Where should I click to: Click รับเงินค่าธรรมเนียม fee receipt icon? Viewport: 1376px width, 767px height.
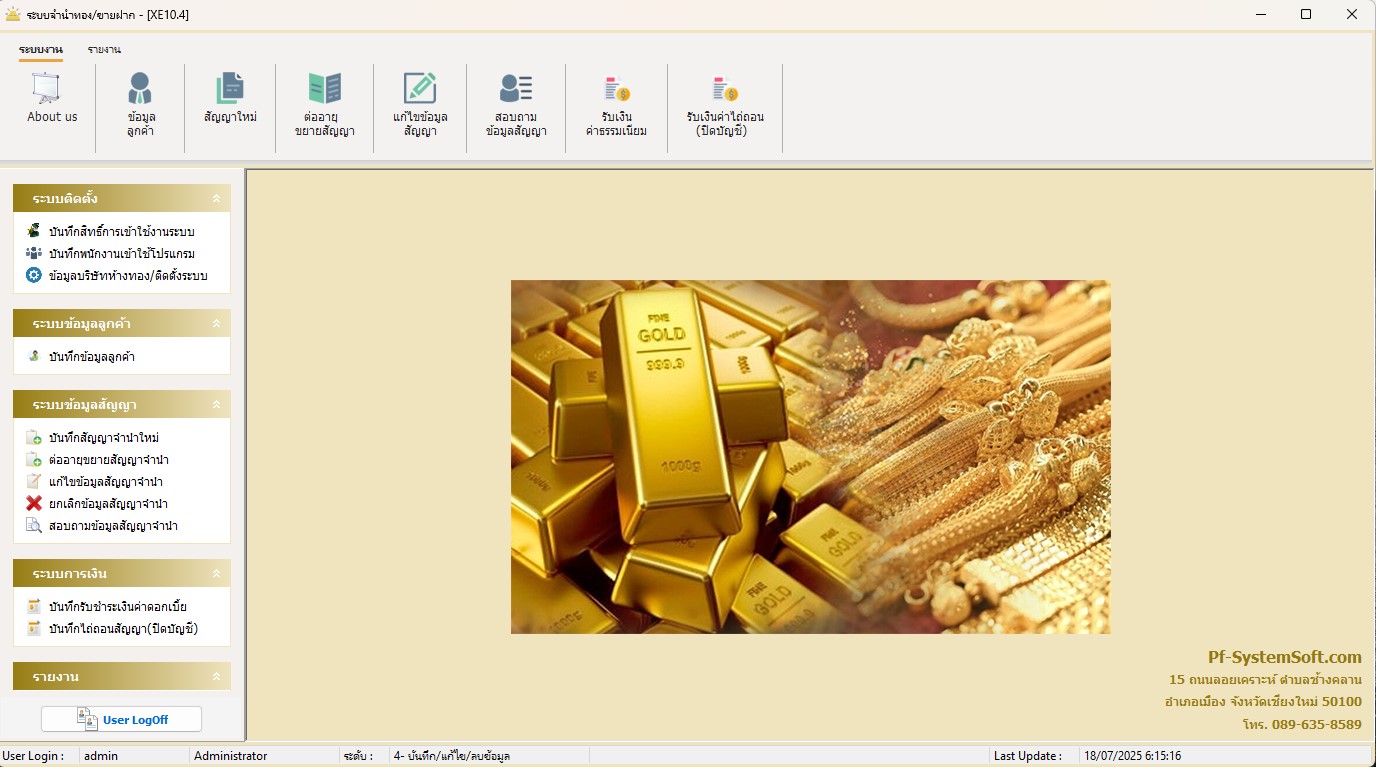[x=616, y=90]
